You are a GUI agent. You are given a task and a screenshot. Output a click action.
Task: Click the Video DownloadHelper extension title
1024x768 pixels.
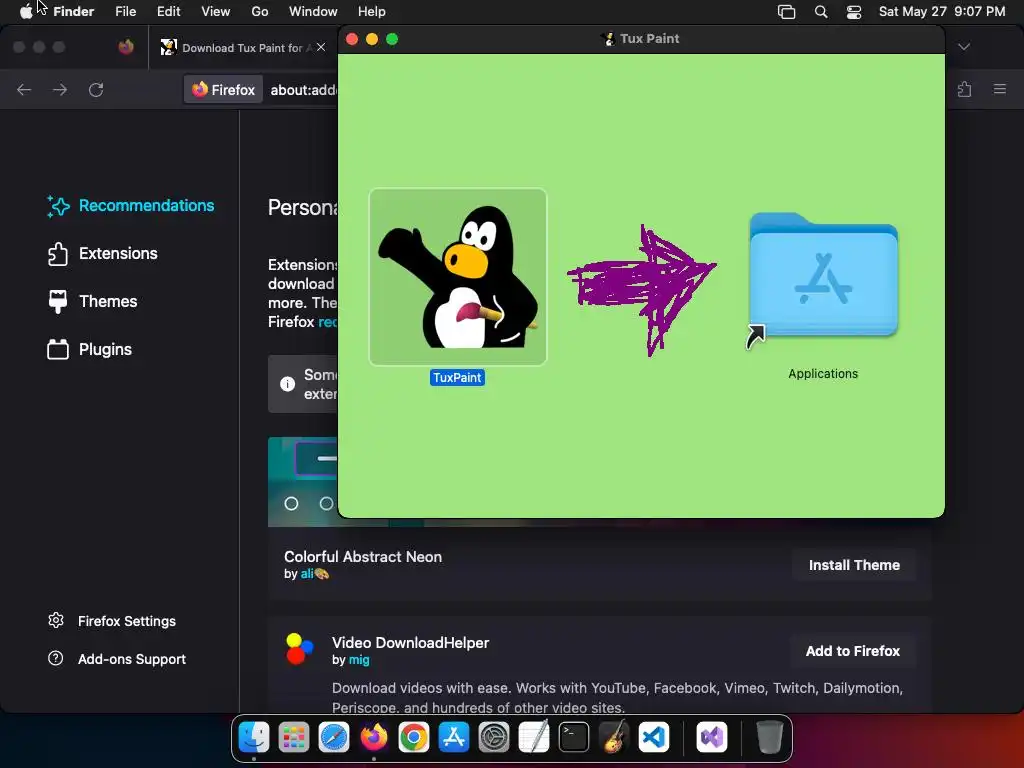coord(411,643)
